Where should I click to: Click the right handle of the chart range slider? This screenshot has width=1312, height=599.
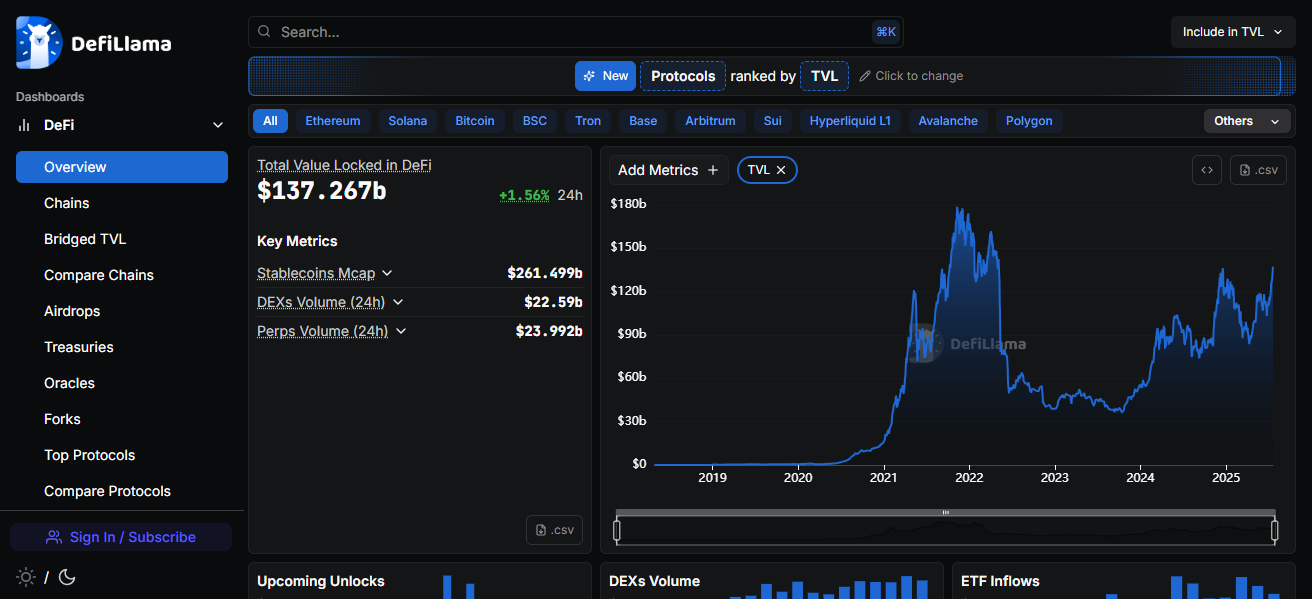click(x=1275, y=530)
